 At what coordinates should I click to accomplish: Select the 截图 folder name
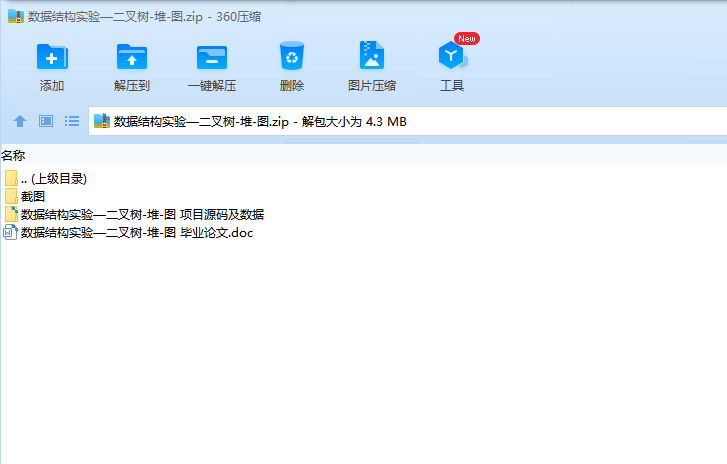pos(33,197)
